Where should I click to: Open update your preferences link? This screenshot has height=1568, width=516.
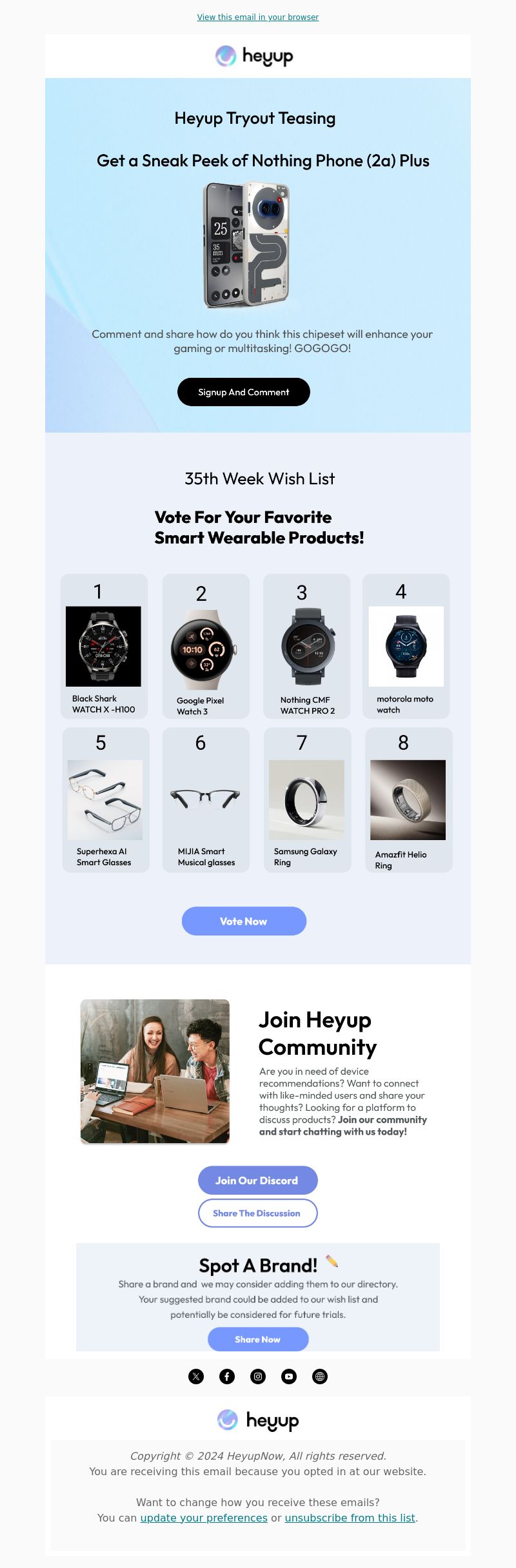pos(204,1518)
